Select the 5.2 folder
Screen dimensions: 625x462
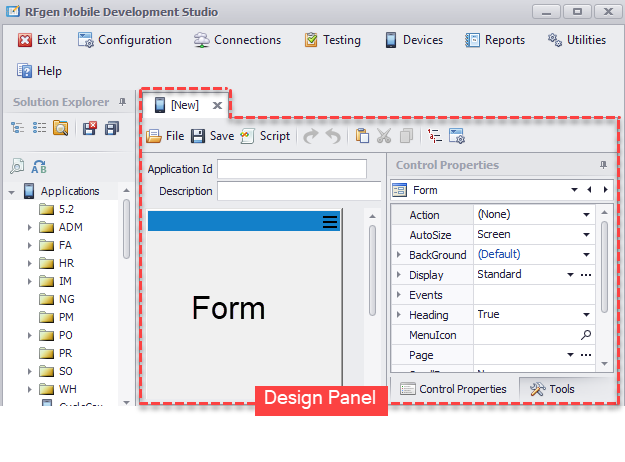click(x=57, y=209)
